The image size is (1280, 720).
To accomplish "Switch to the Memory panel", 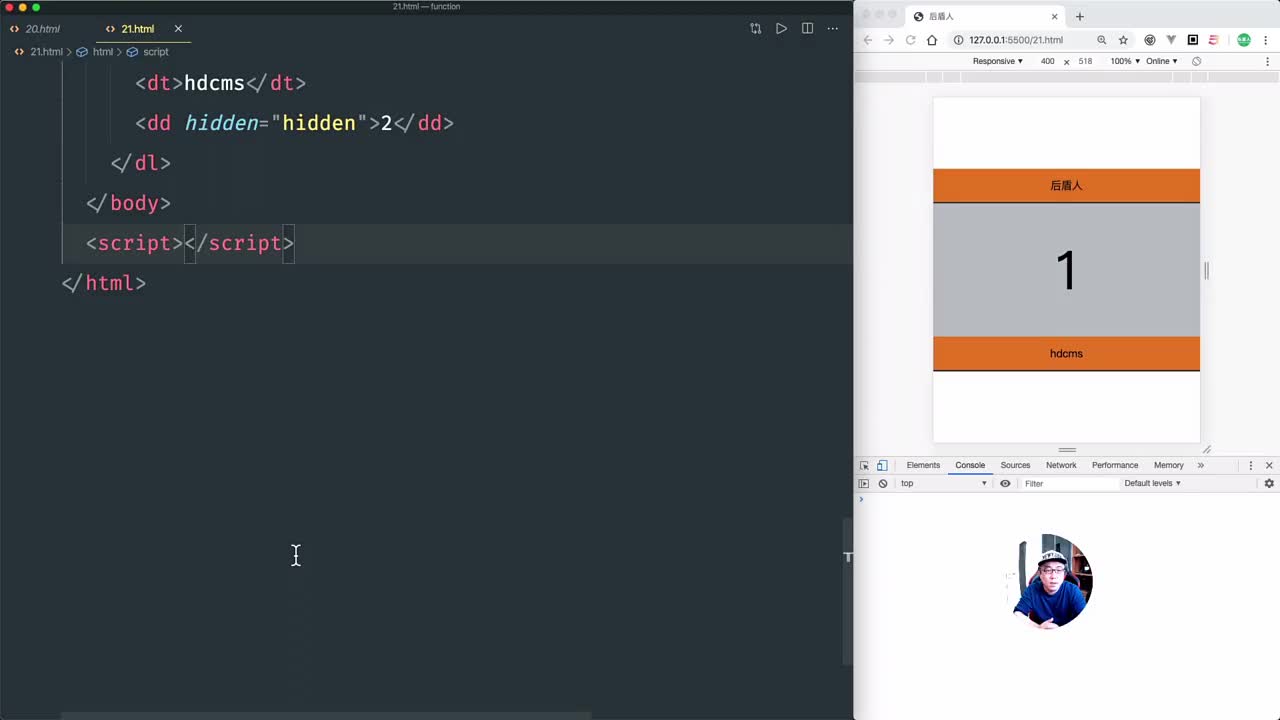I will [x=1169, y=466].
